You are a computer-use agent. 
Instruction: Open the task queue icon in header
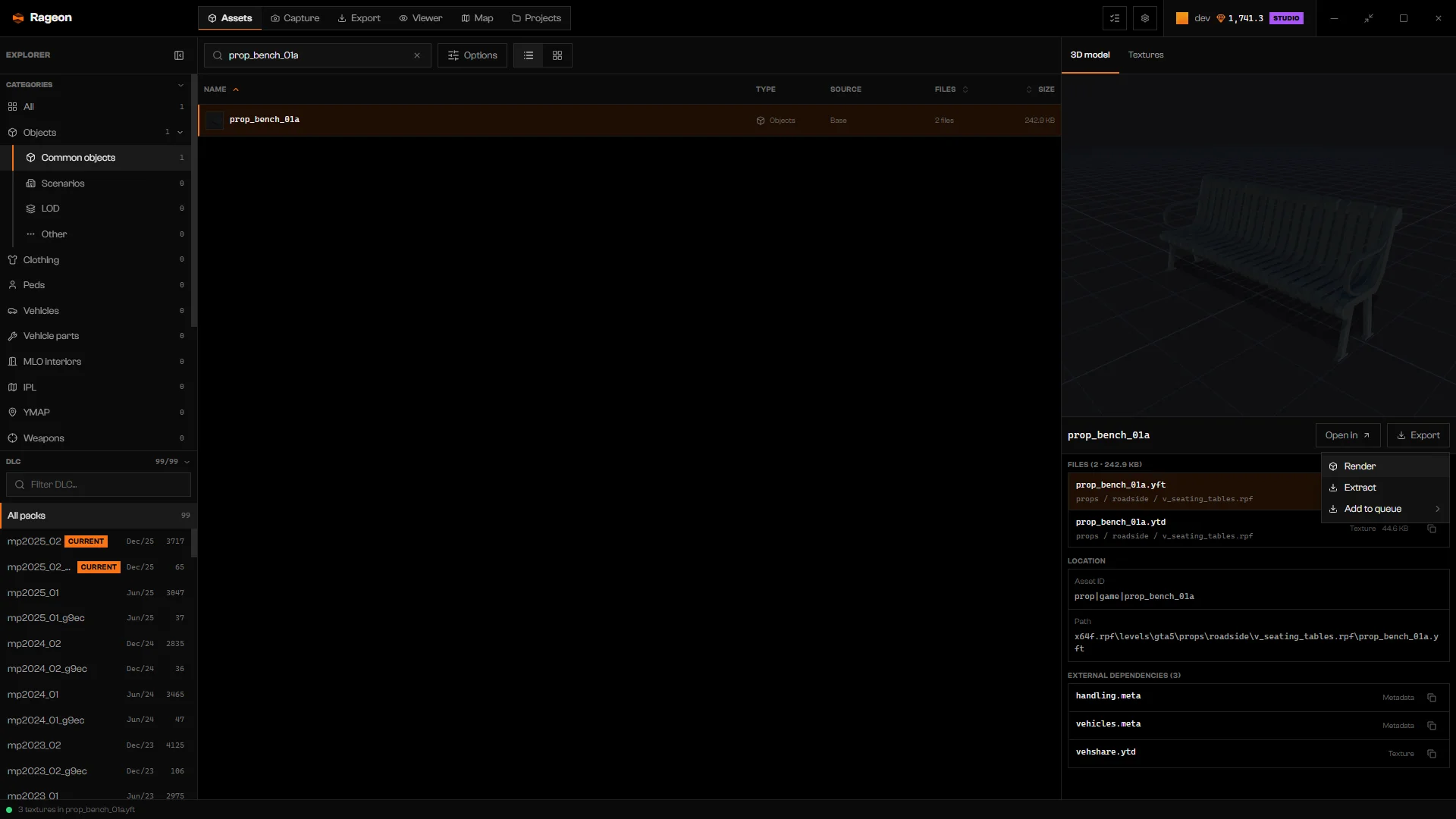point(1115,18)
